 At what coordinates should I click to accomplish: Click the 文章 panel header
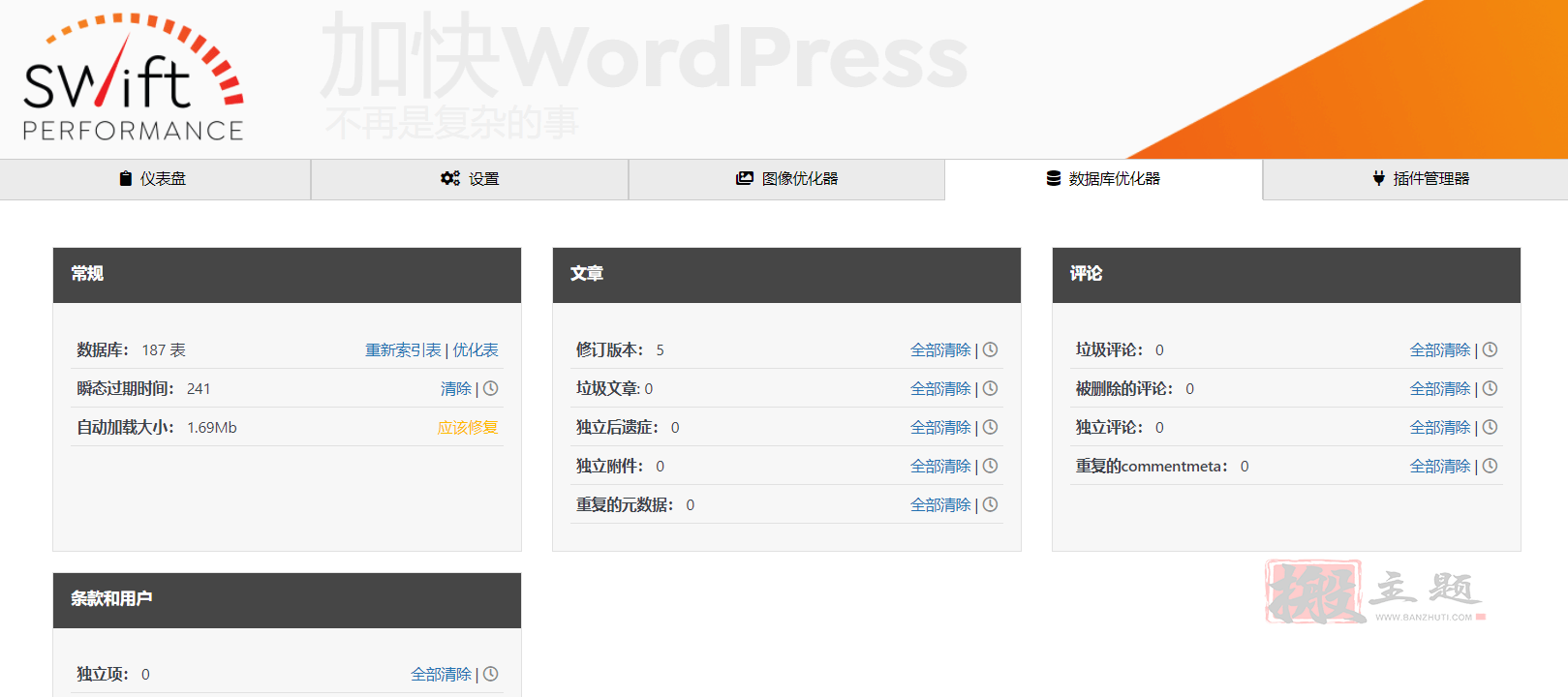click(786, 275)
